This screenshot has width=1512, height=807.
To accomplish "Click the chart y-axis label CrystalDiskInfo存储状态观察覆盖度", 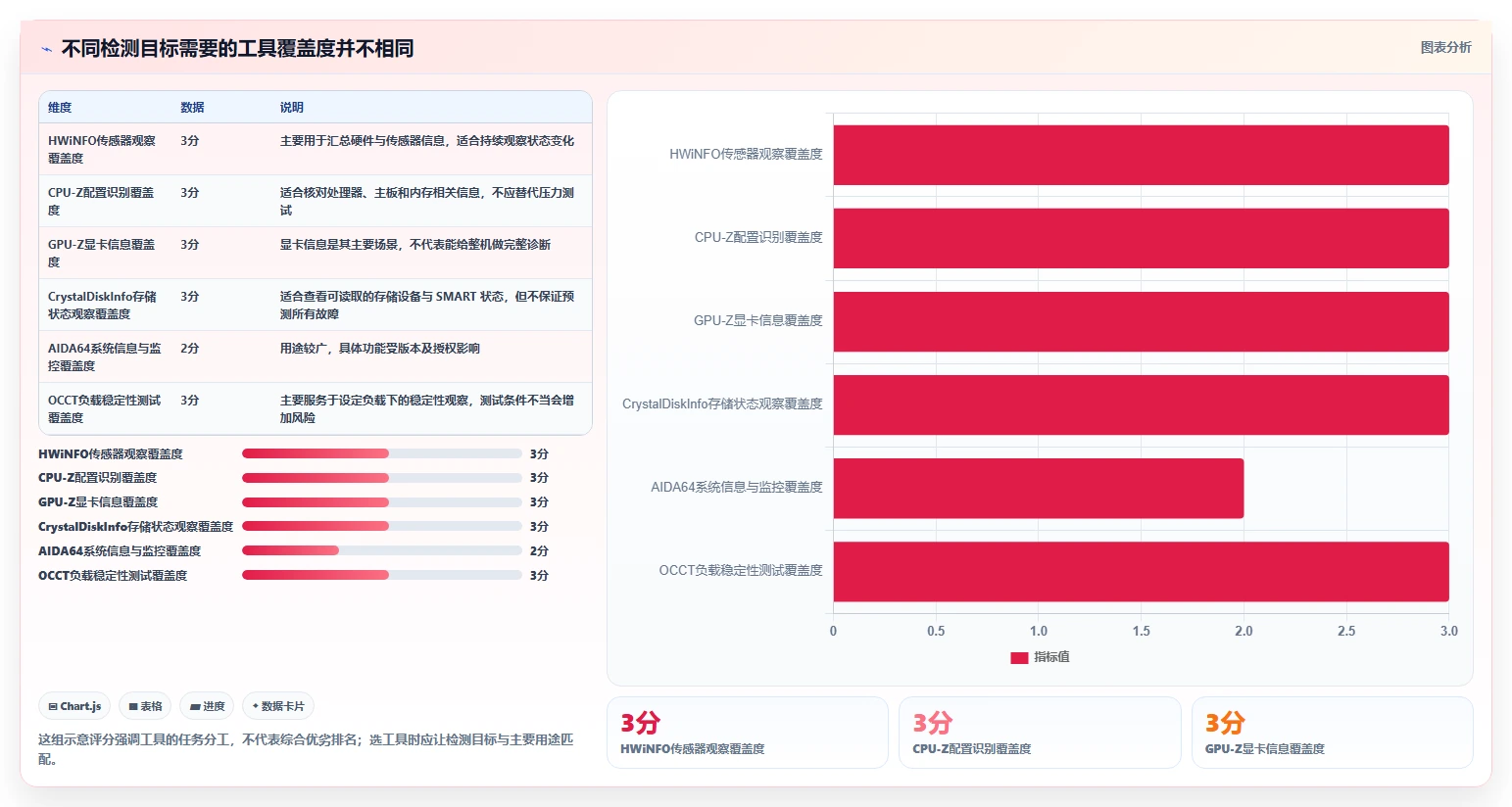I will 722,403.
